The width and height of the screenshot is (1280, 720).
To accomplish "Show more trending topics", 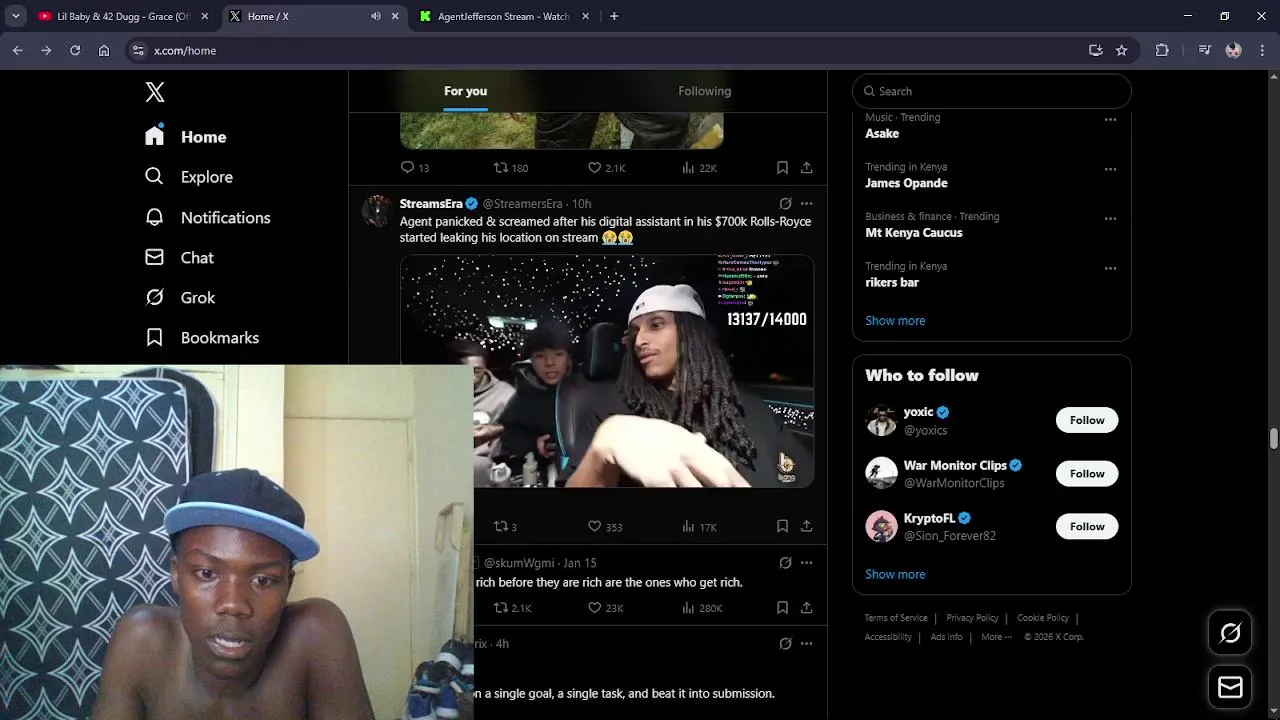I will [895, 321].
